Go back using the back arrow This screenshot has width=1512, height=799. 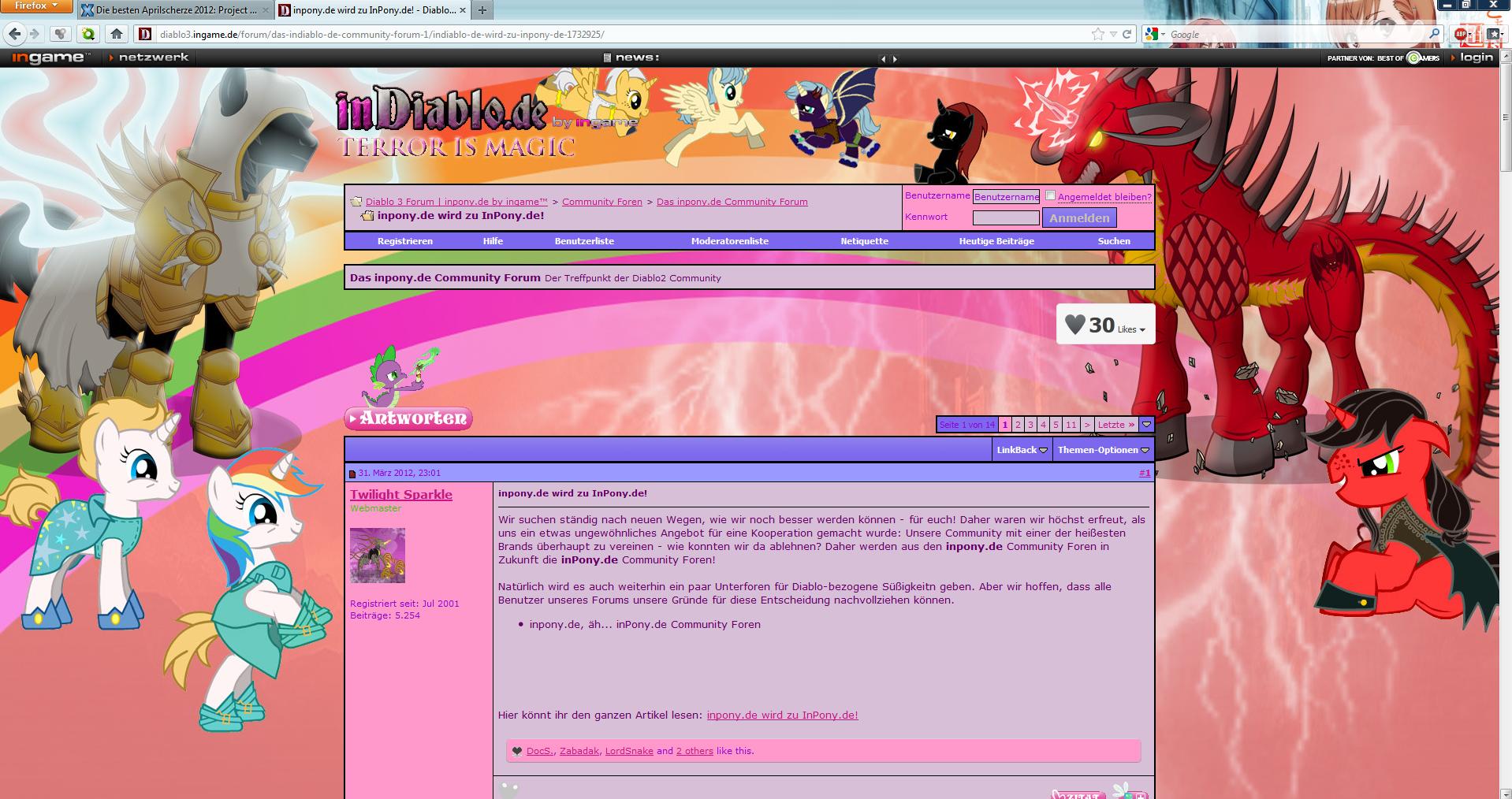coord(14,34)
